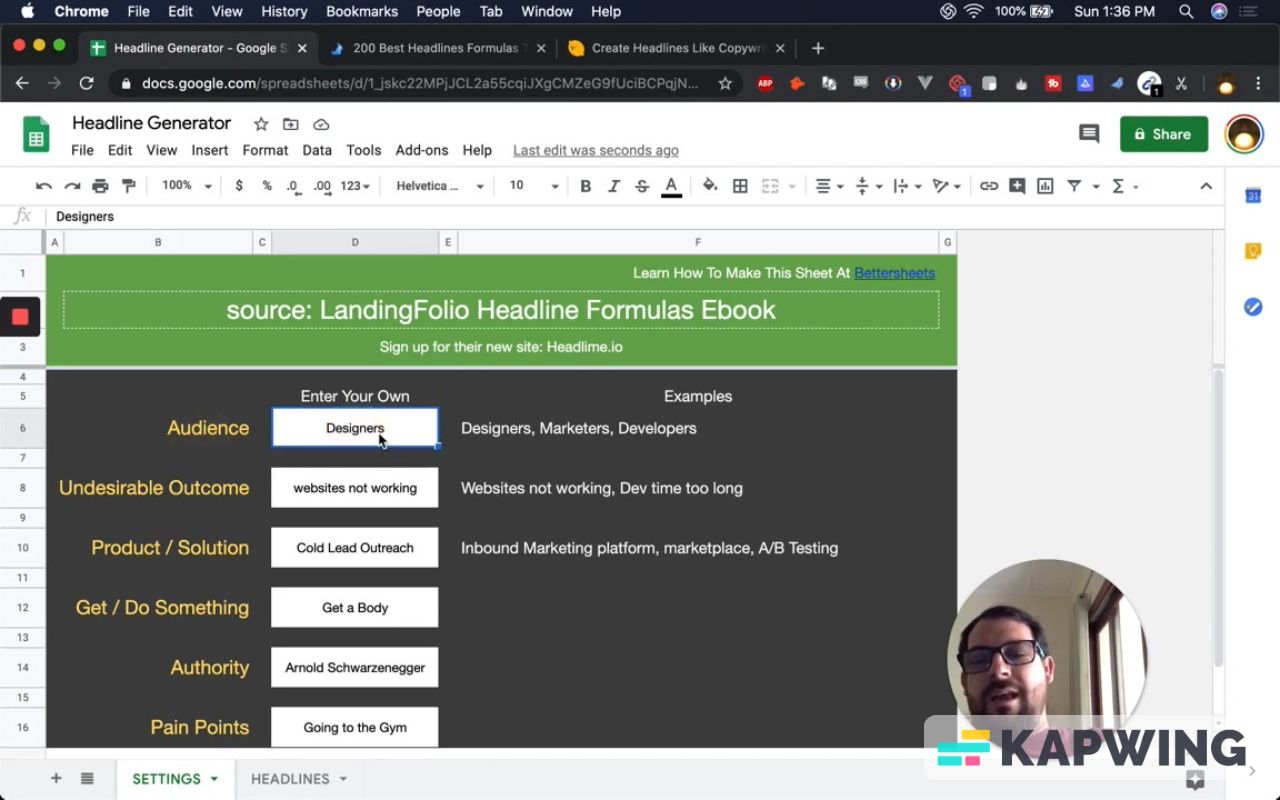
Task: Apply bold formatting
Action: tap(586, 186)
